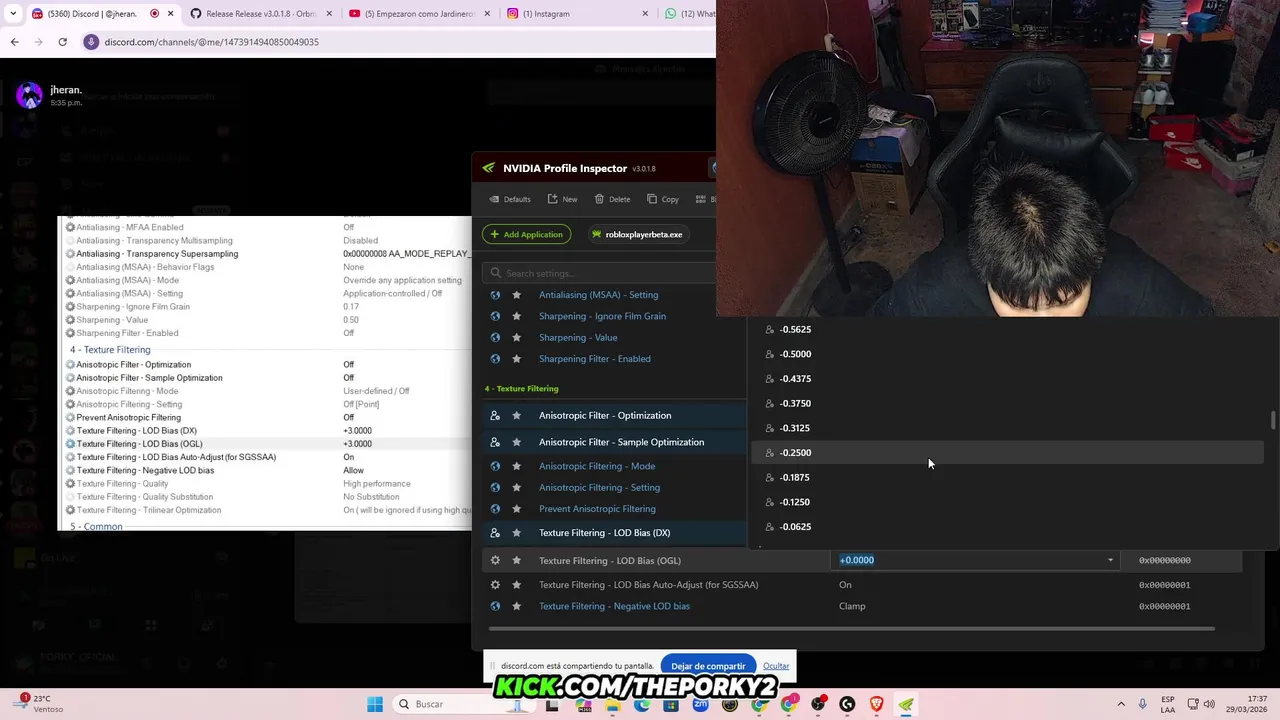Switch to the Instagram browser tab

(x=577, y=14)
